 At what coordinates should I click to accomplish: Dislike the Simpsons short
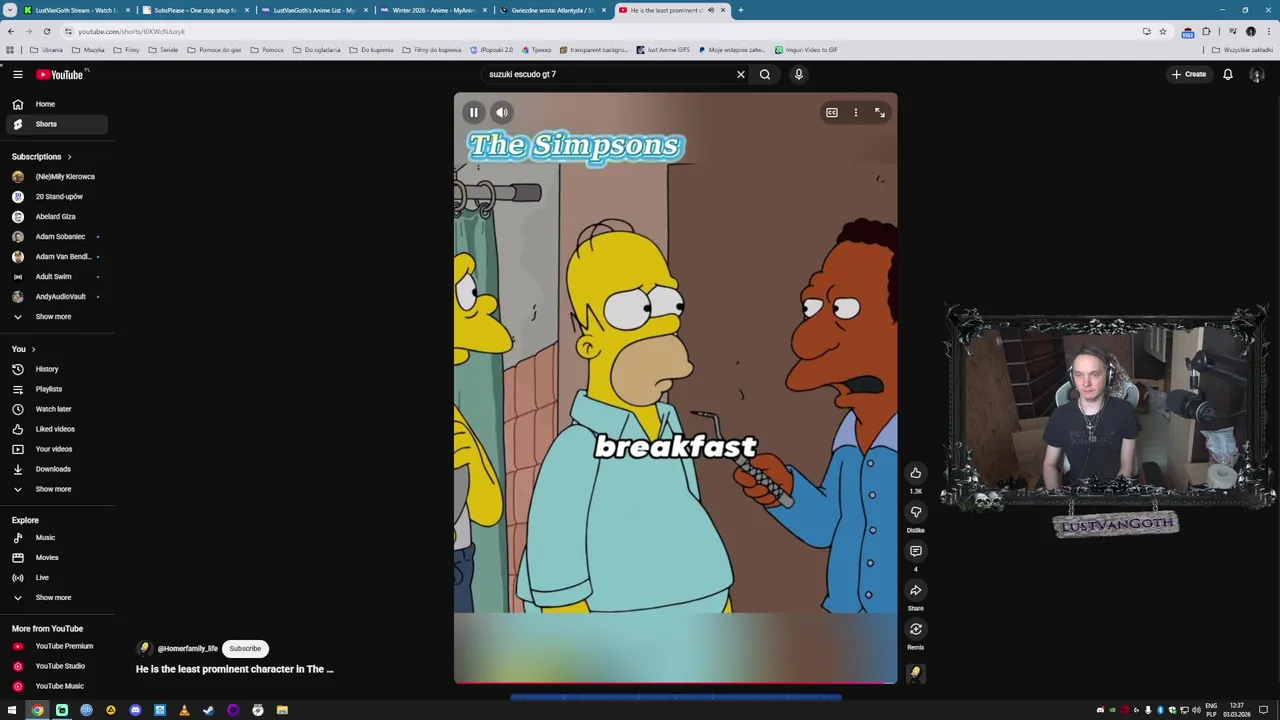pos(915,512)
